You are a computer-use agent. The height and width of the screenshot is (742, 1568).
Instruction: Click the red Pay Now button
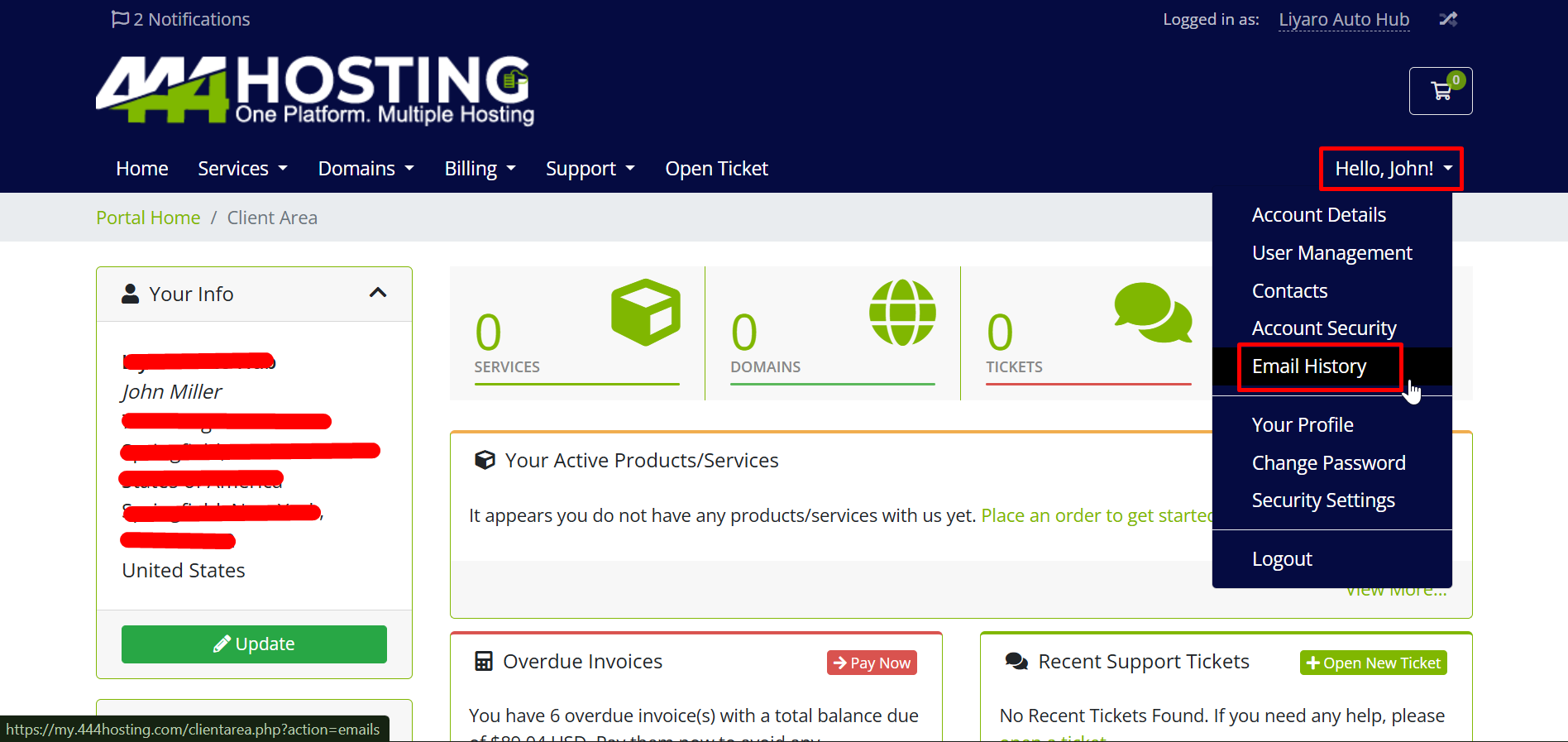(x=872, y=663)
